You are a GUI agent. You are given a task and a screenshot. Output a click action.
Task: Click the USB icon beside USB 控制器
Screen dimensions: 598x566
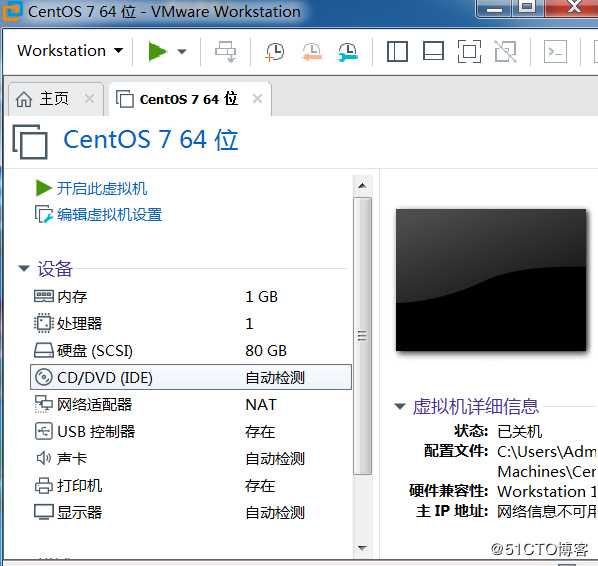tap(43, 431)
